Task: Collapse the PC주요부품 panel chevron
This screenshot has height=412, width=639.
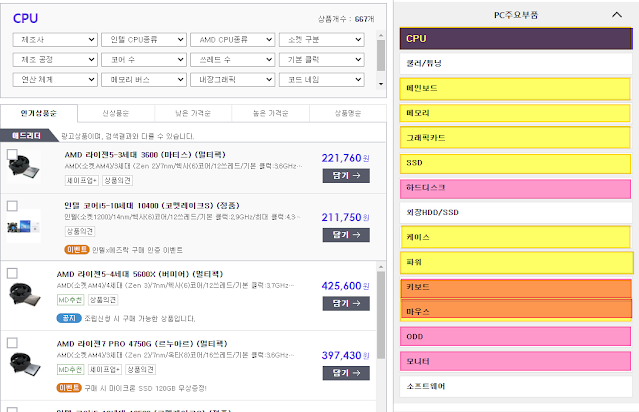Action: [617, 15]
